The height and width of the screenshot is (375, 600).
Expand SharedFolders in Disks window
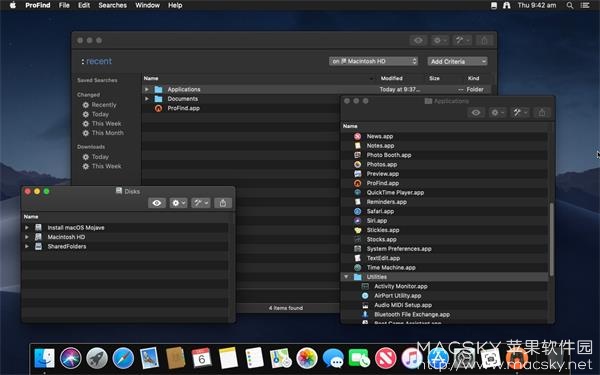(x=27, y=246)
